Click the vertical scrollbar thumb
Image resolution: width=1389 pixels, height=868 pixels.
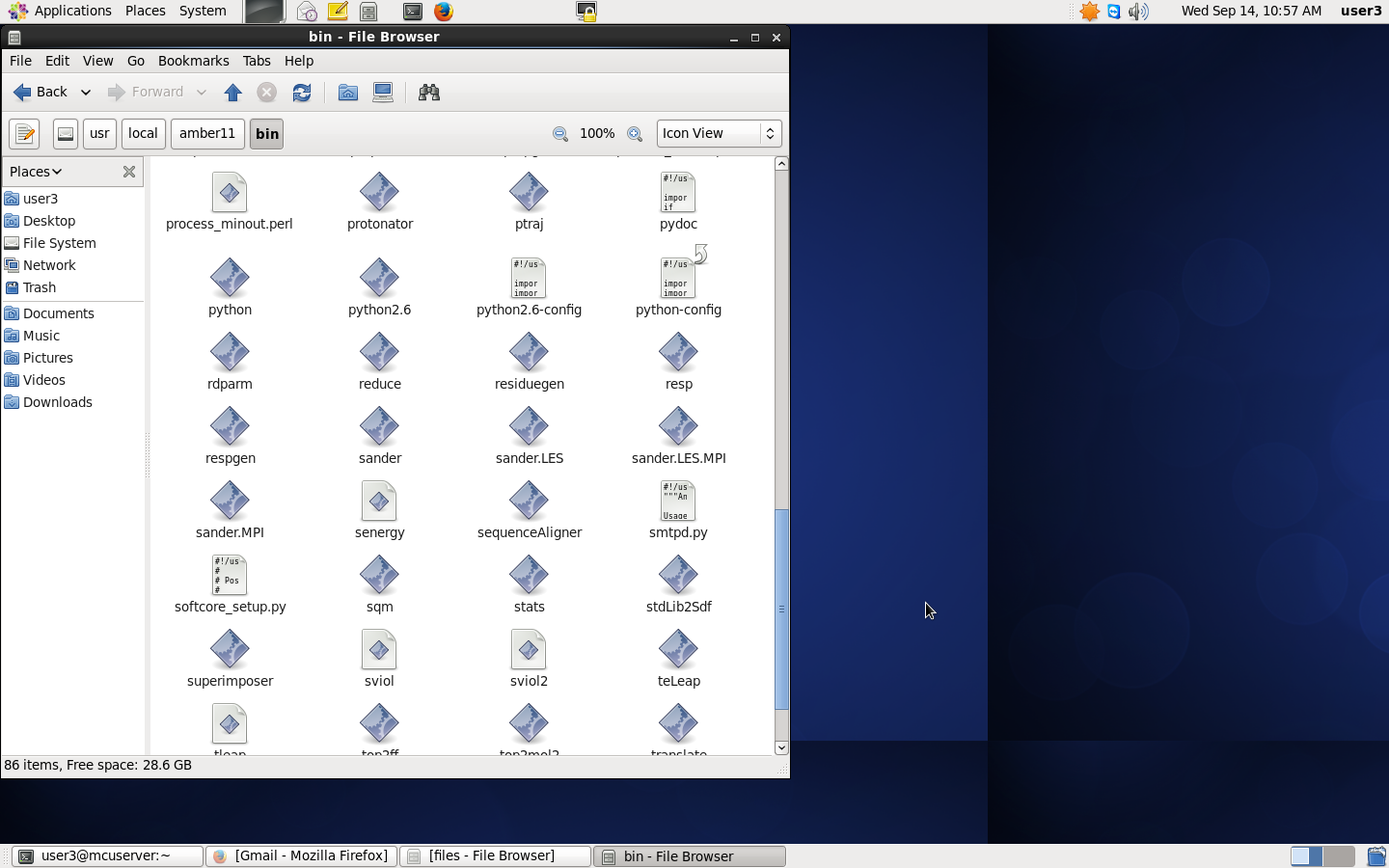(x=781, y=608)
